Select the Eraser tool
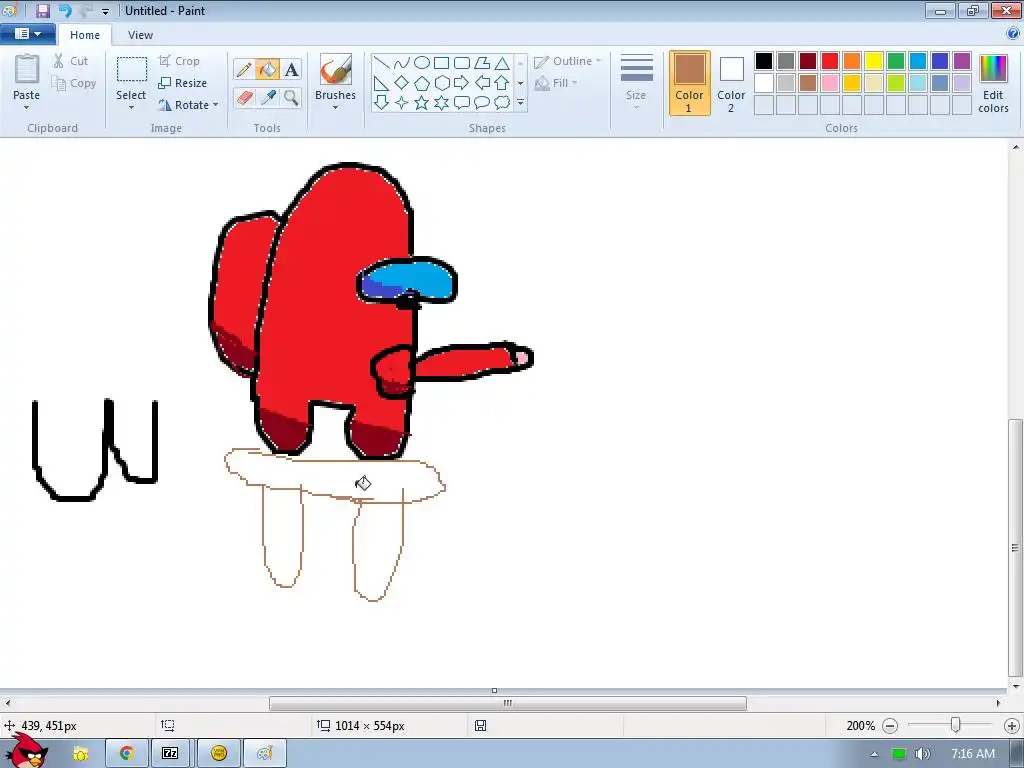 coord(244,98)
